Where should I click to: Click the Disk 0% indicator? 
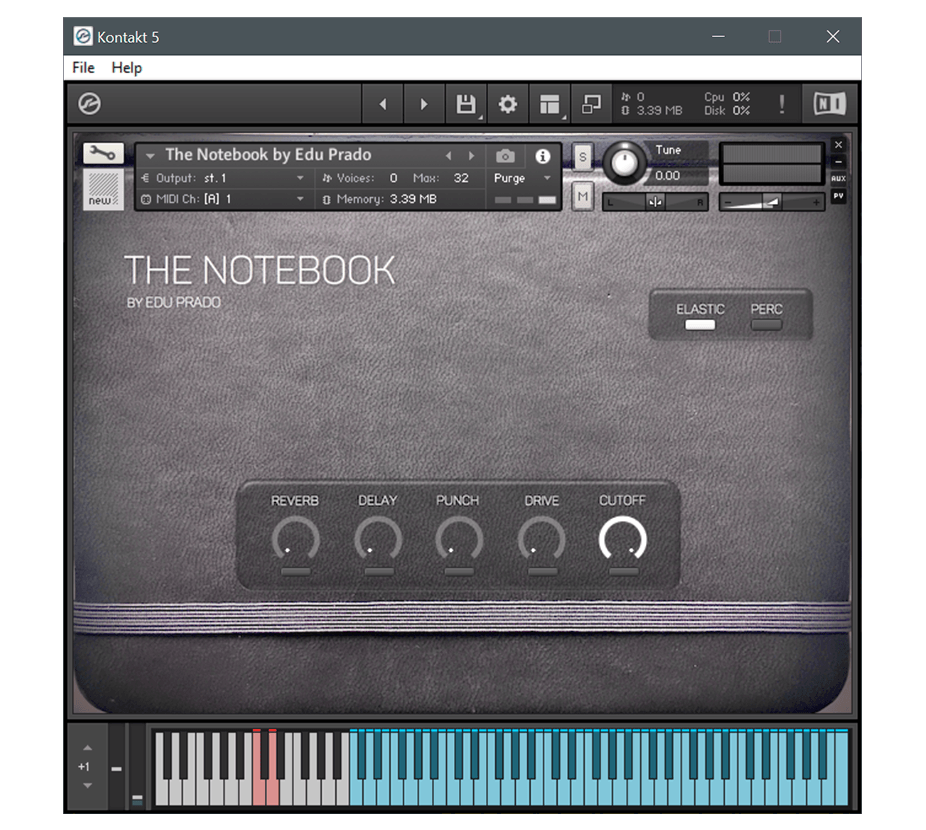click(727, 110)
